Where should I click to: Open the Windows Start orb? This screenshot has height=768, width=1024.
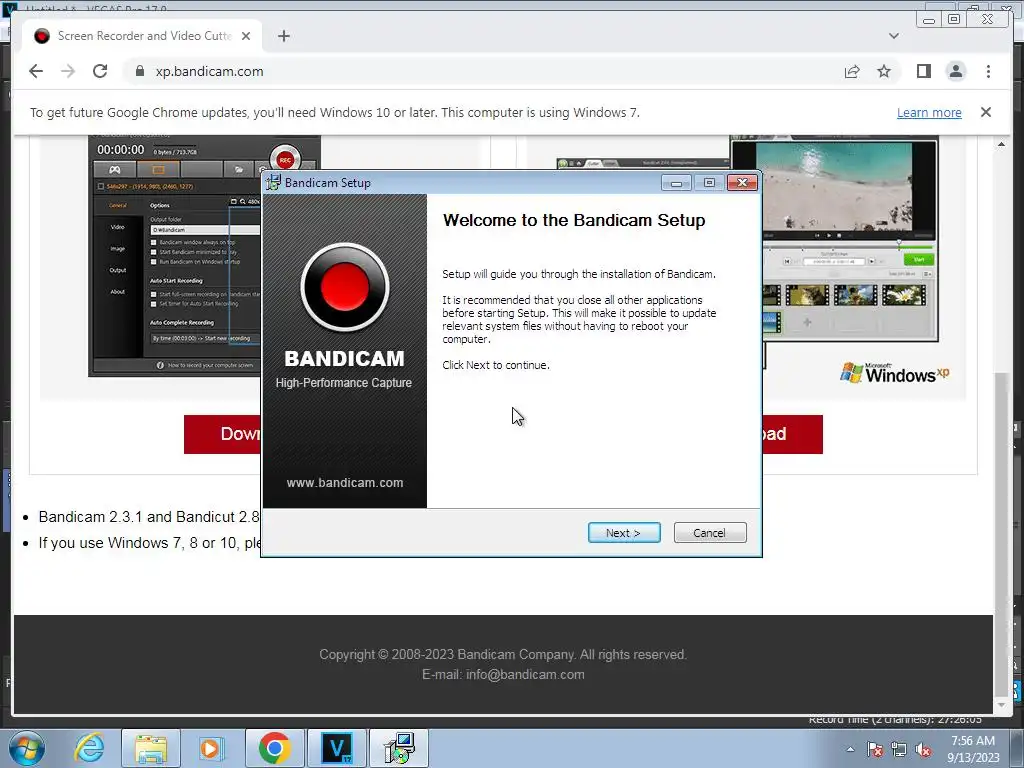coord(27,748)
